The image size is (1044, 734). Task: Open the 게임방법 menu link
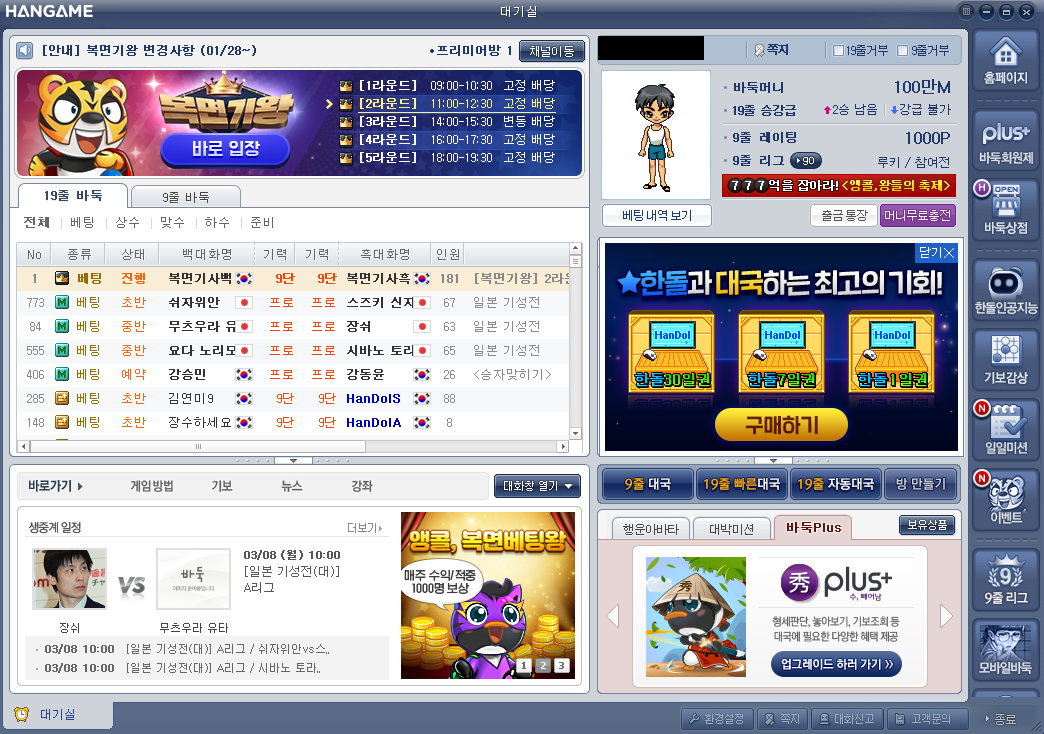(152, 486)
